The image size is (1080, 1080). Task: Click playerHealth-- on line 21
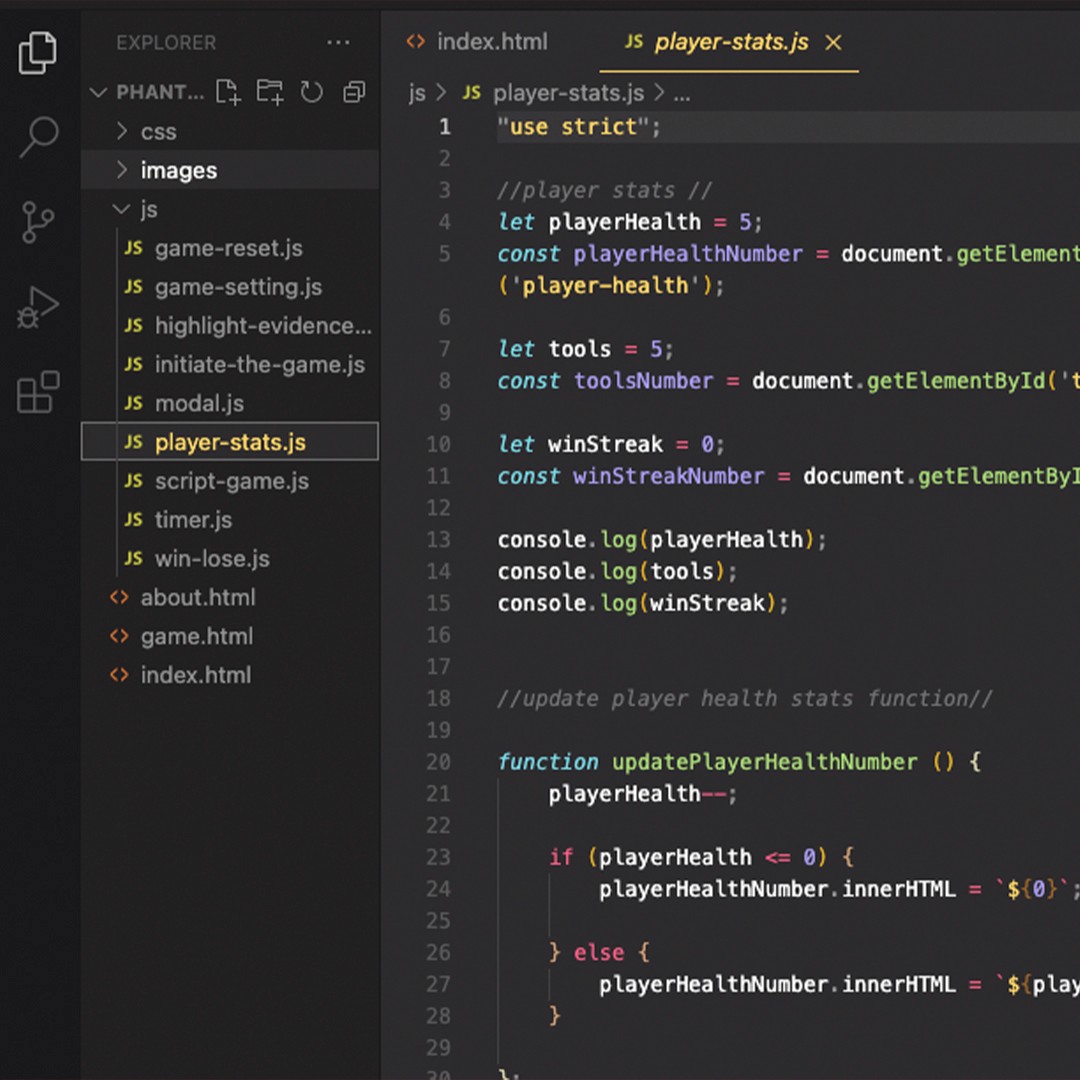(x=637, y=793)
